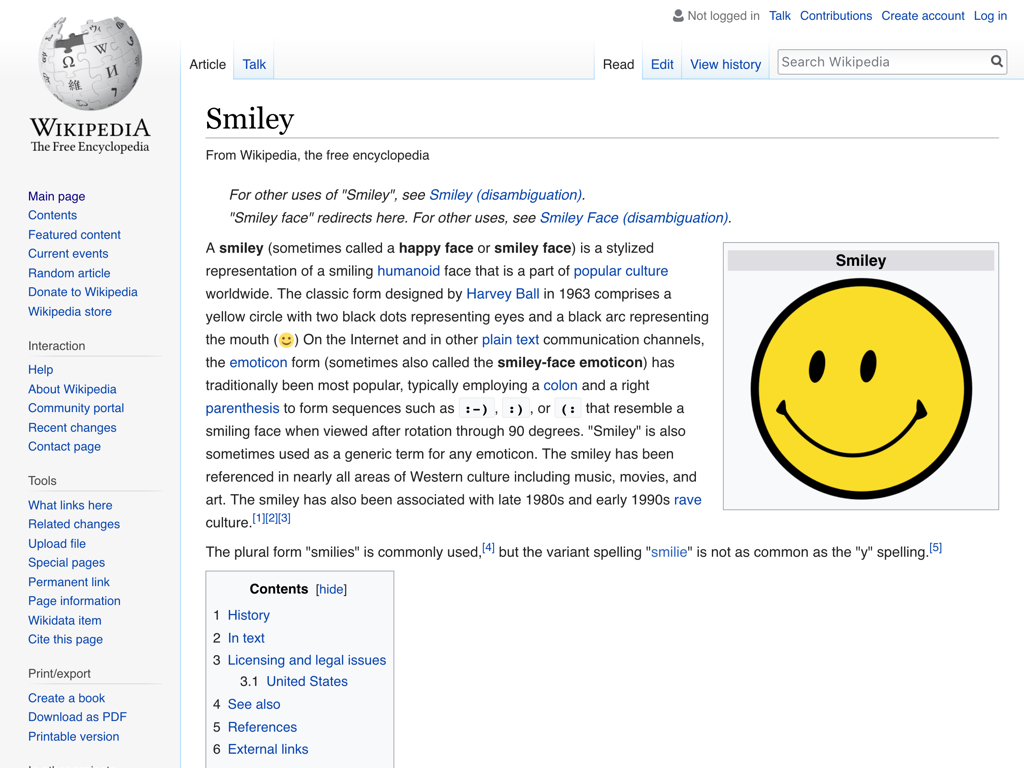Open Wikipedia store

click(x=70, y=312)
